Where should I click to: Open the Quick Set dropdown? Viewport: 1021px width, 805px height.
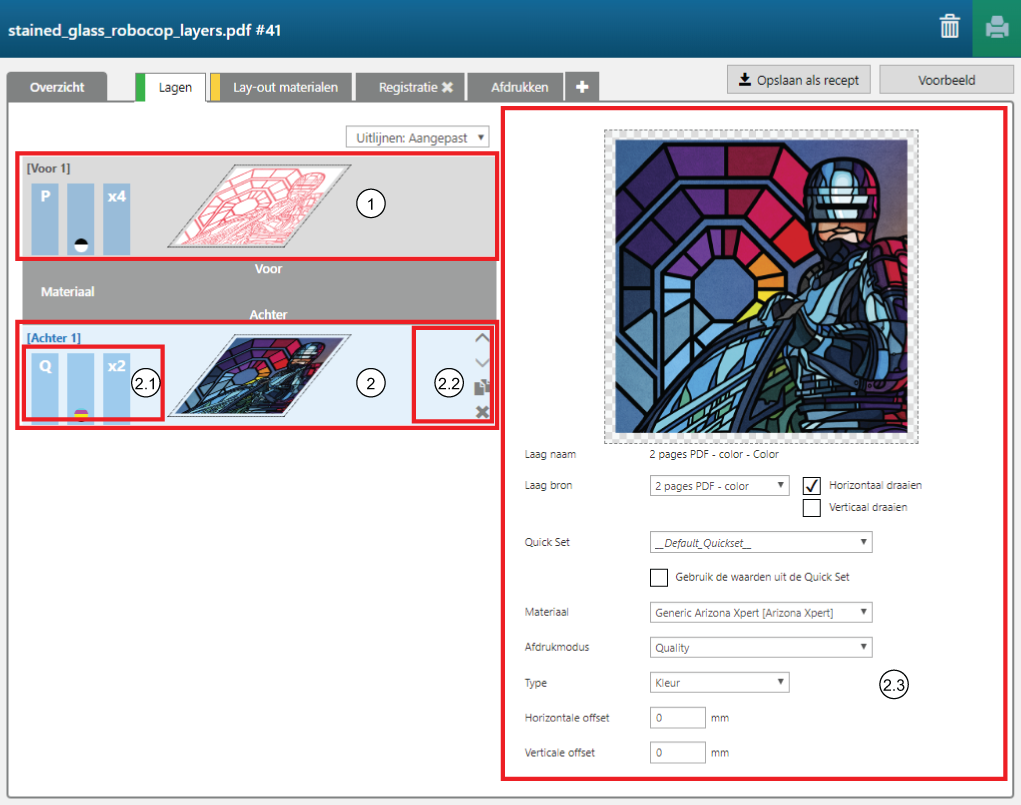761,543
